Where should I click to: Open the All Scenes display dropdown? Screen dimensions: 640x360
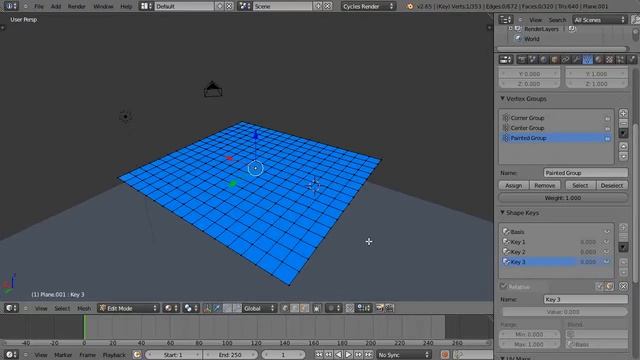pos(599,20)
